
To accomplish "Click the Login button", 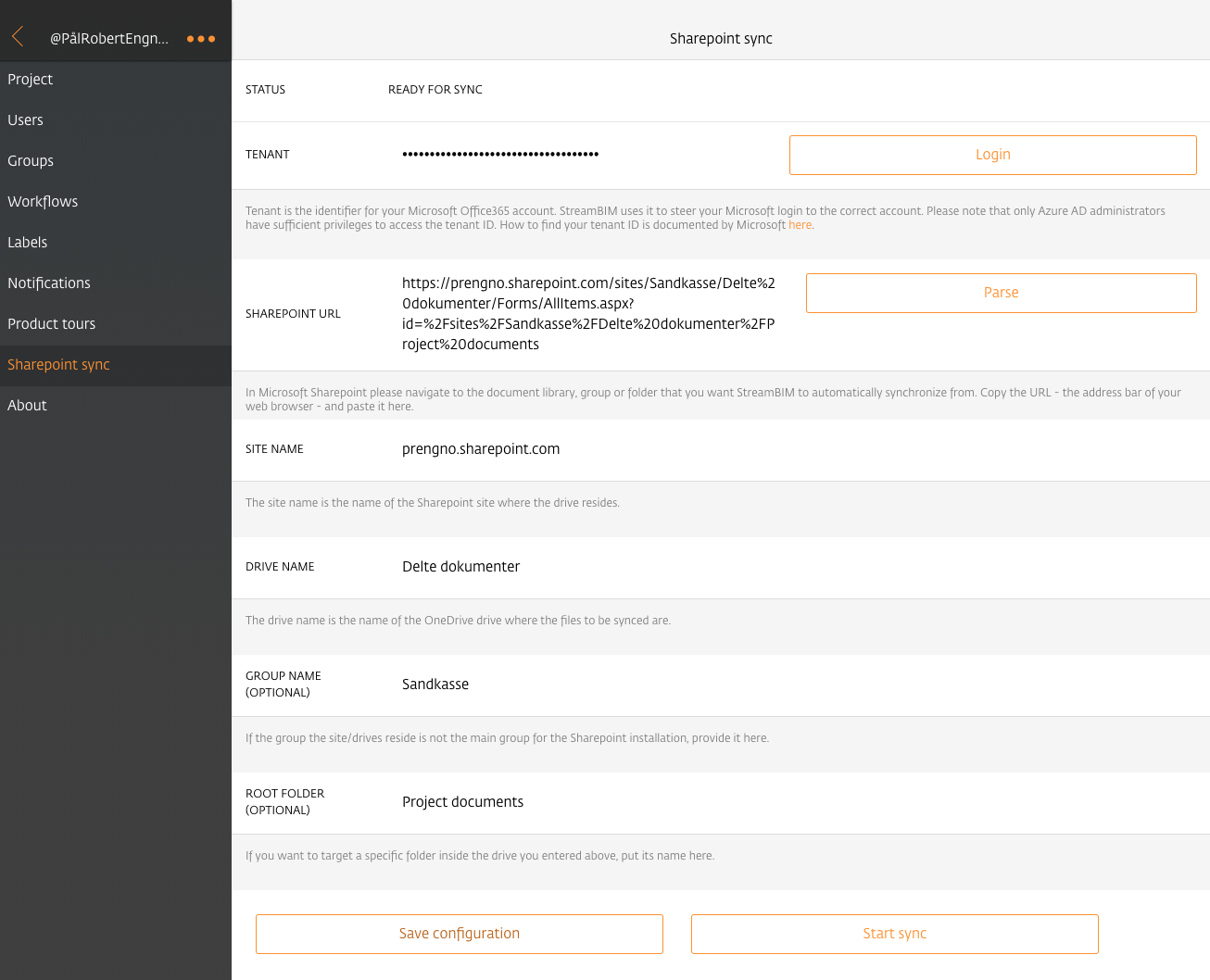I will pyautogui.click(x=993, y=155).
